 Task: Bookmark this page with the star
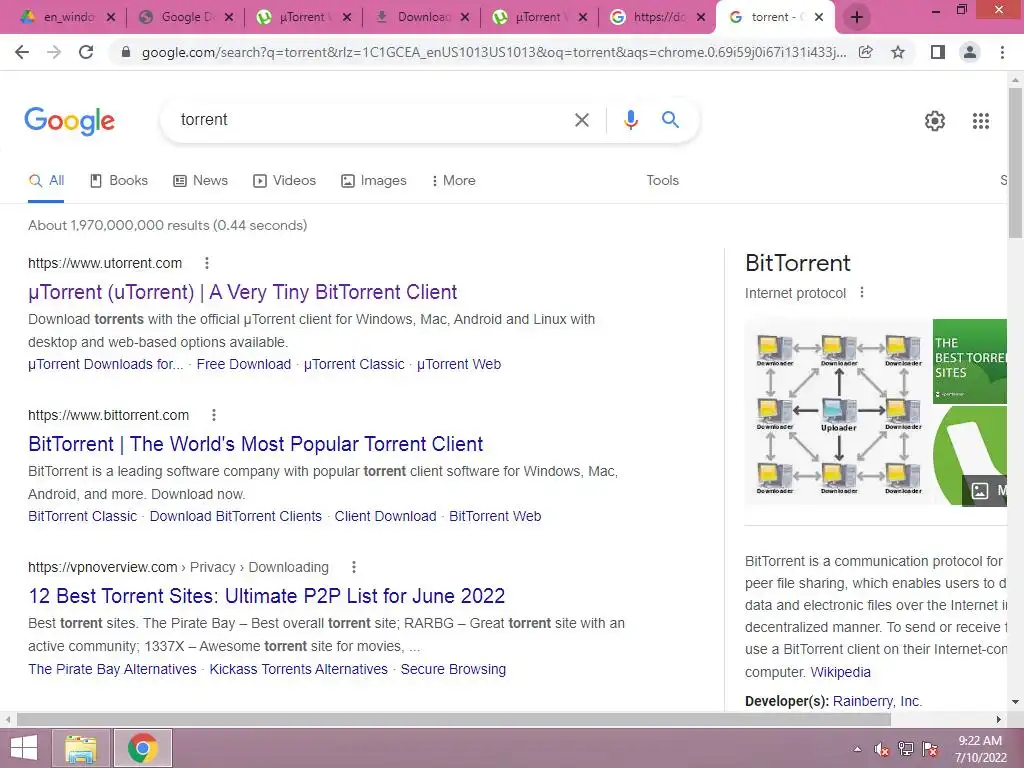click(x=898, y=52)
